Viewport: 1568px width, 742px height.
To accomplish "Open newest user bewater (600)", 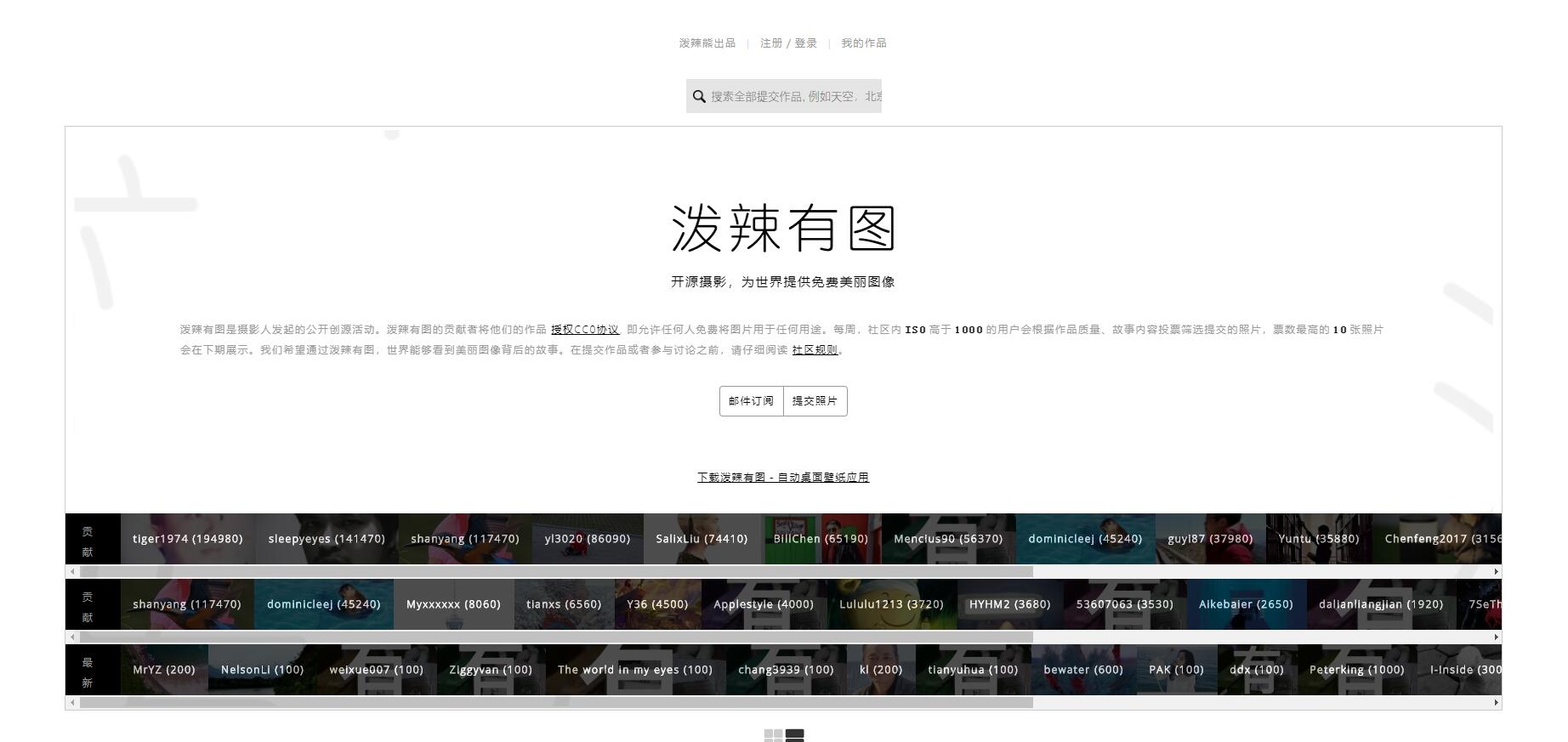I will (x=1083, y=670).
